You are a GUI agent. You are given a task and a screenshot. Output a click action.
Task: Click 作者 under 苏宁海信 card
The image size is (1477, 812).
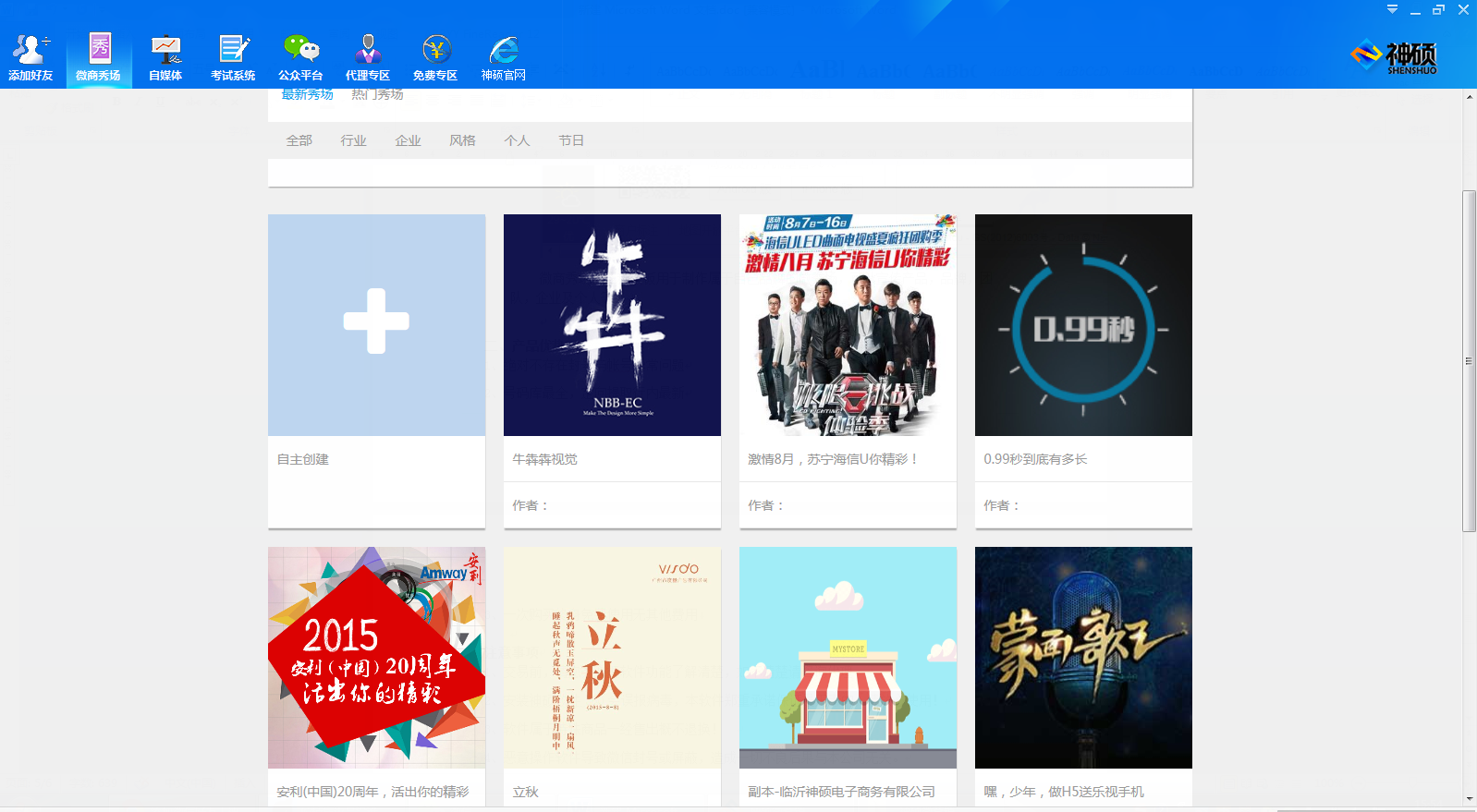coord(767,505)
